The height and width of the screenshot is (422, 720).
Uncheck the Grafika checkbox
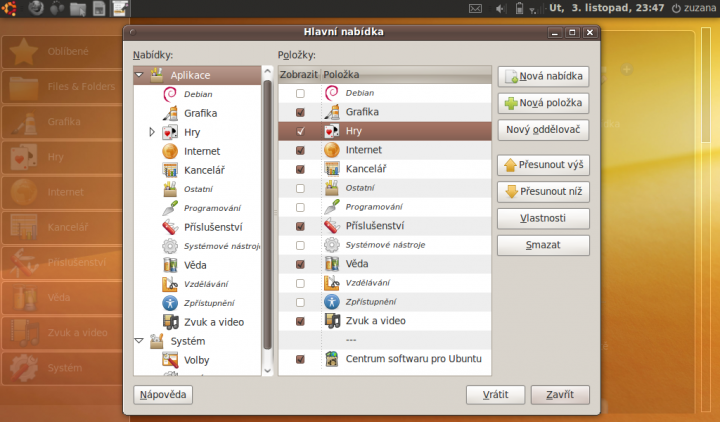[300, 112]
